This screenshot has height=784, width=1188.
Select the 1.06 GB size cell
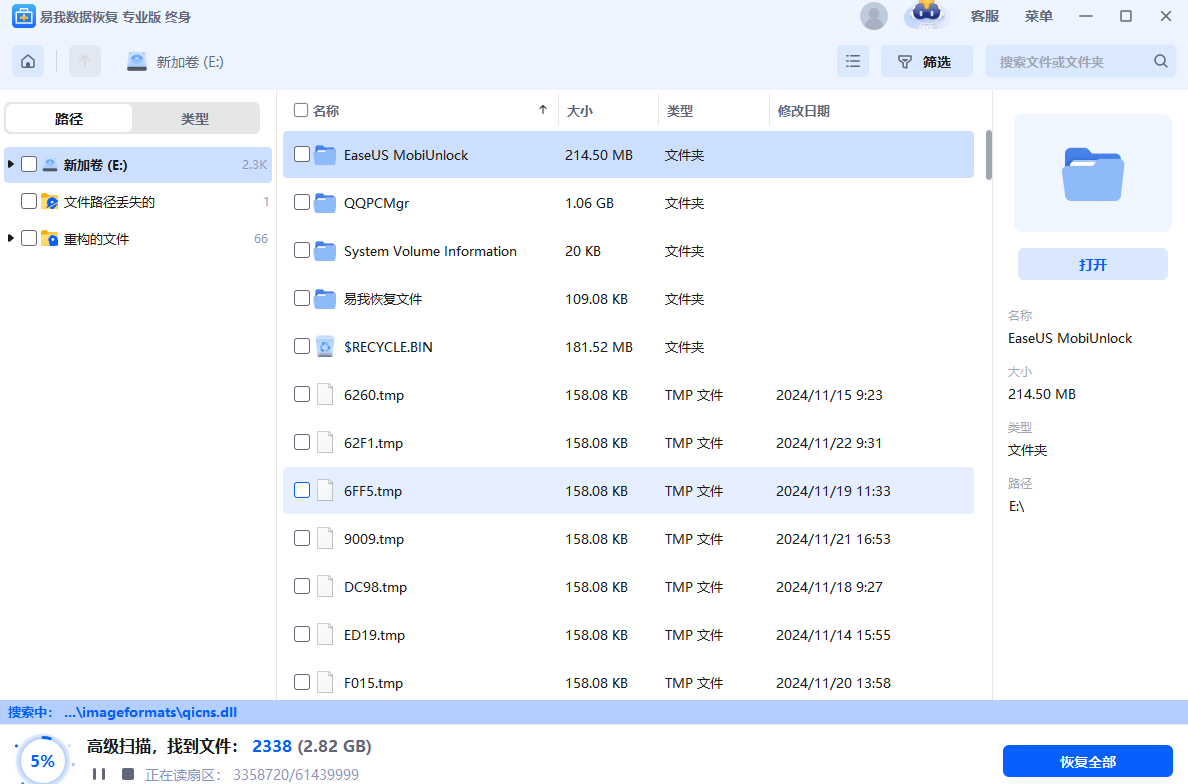coord(589,203)
